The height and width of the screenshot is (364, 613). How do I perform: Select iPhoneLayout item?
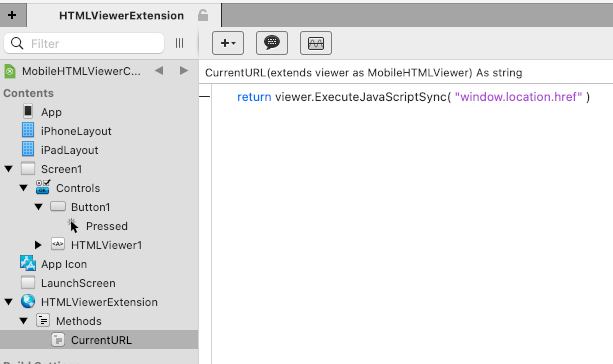point(76,131)
